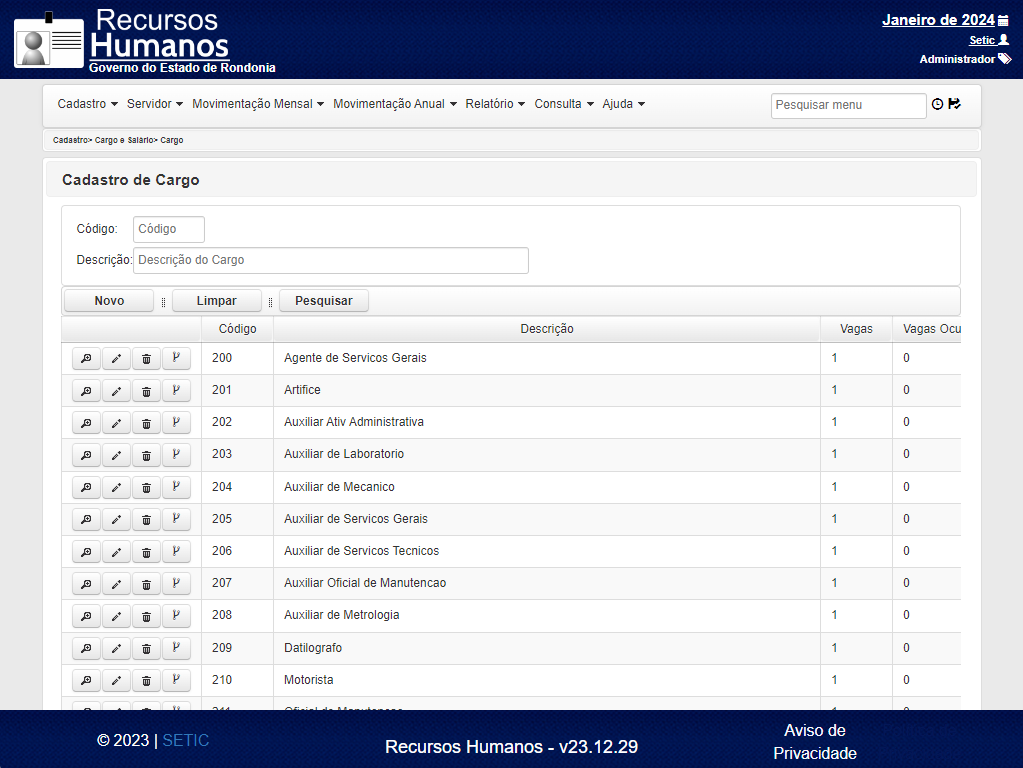This screenshot has height=768, width=1023.
Task: Delete Auxiliar de Servicos Tecnicos cargo
Action: pyautogui.click(x=146, y=551)
